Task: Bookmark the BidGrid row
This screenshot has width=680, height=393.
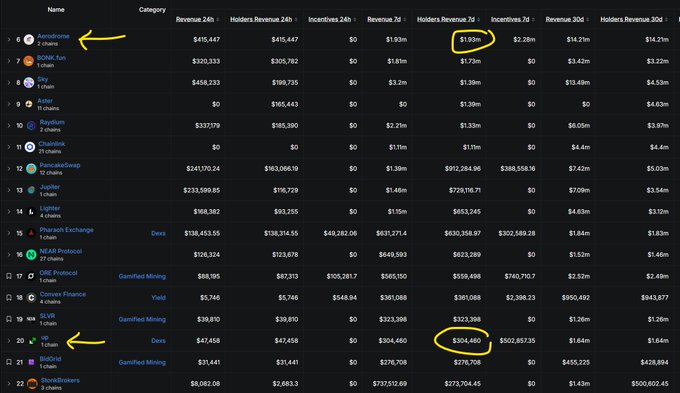Action: point(9,362)
